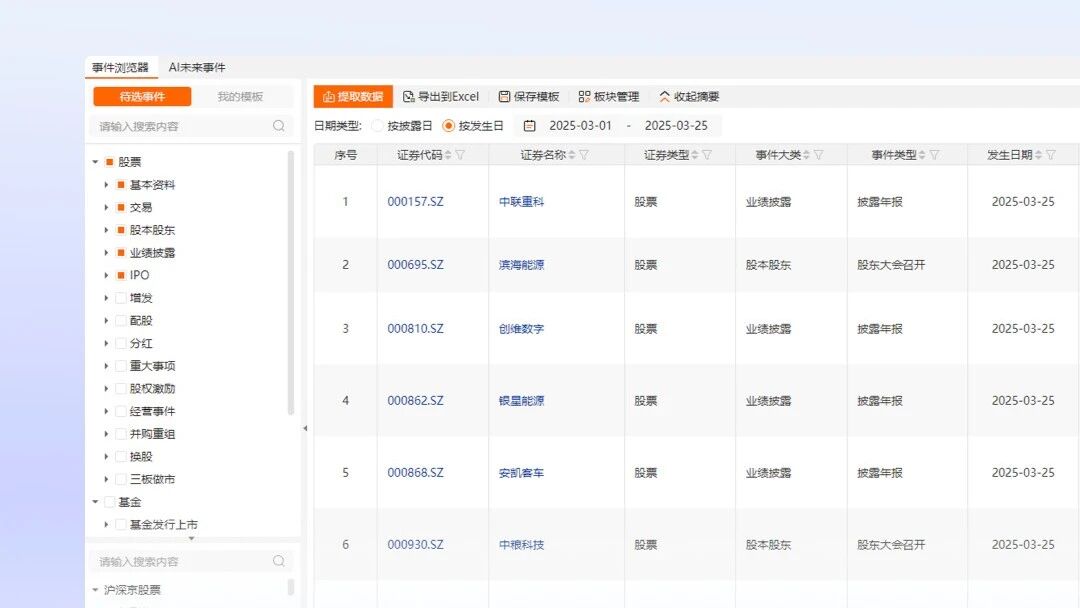Viewport: 1080px width, 608px height.
Task: Collapse the 沪深京股票 tree node arrow
Action: tap(95, 590)
